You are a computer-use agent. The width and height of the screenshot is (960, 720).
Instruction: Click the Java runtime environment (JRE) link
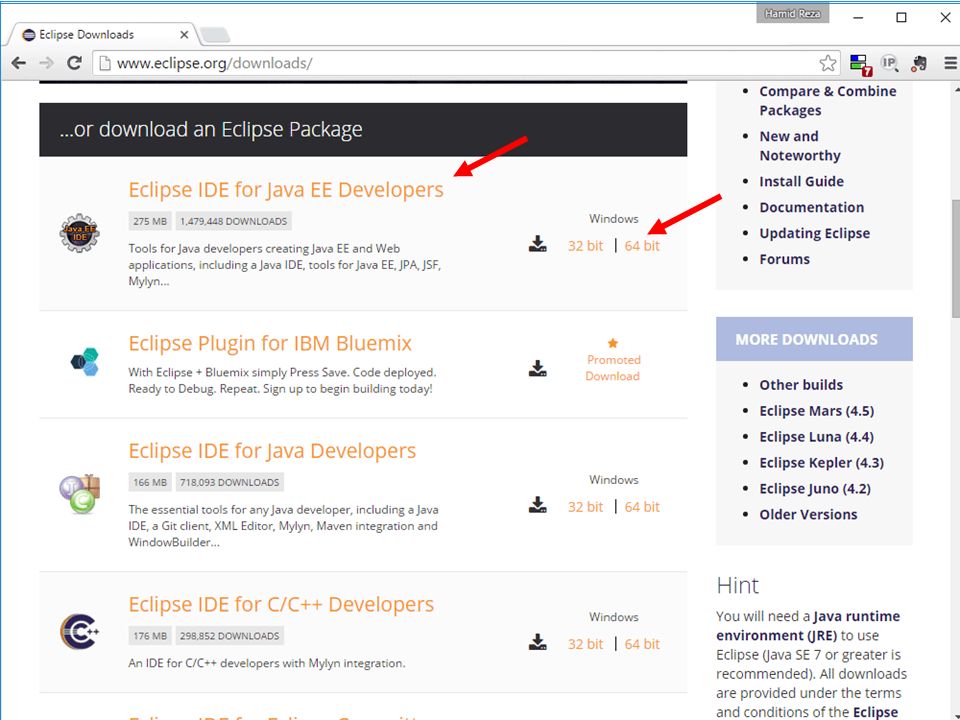click(x=808, y=626)
